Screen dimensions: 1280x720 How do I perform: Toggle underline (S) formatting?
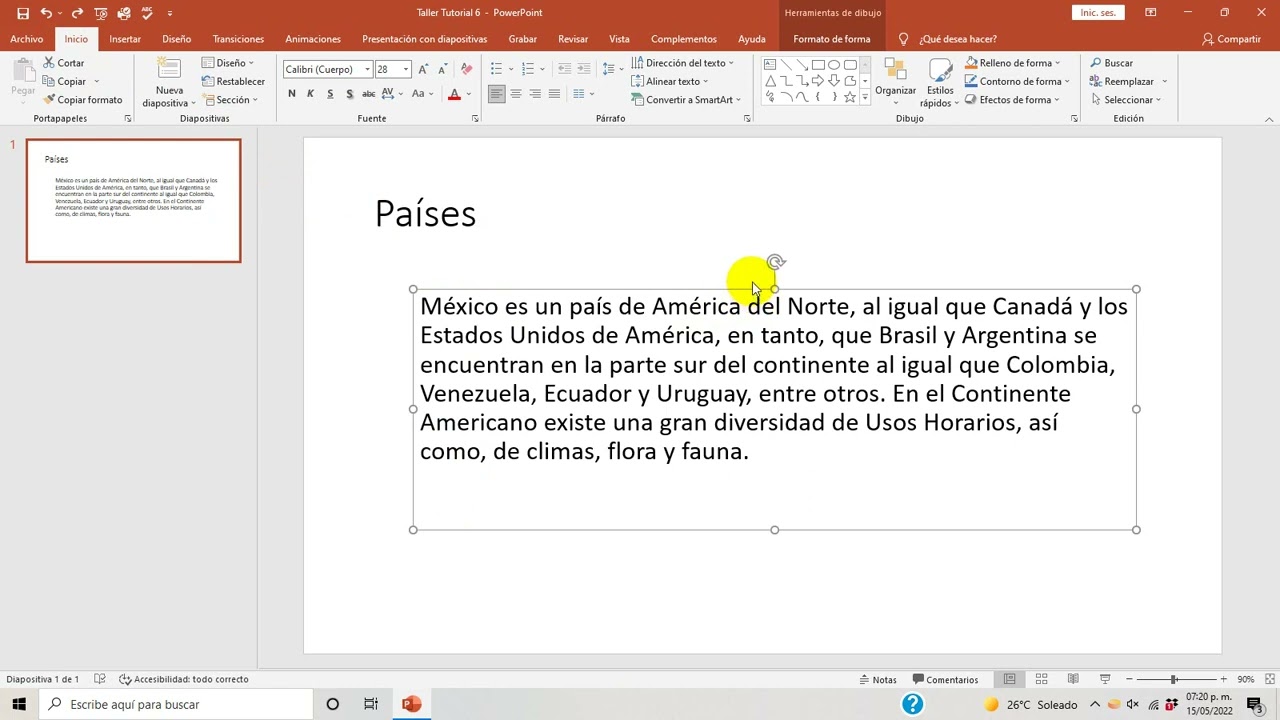pos(330,94)
